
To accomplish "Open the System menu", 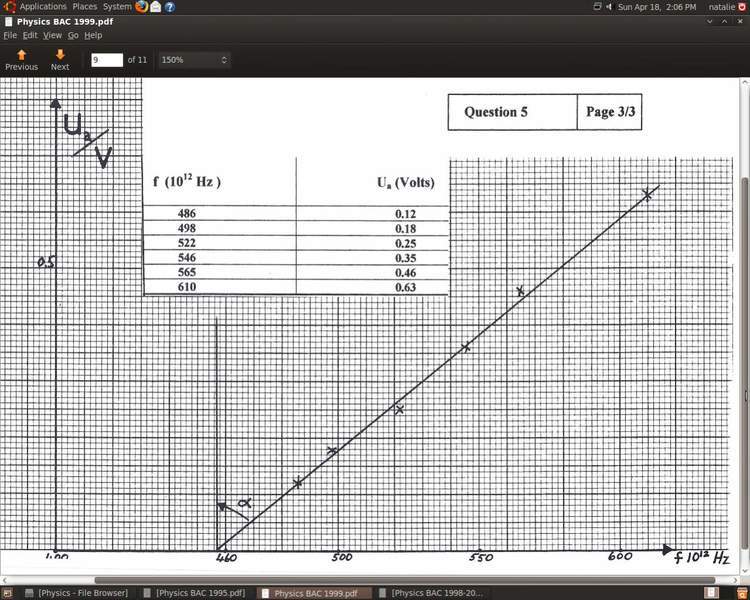I will pos(117,7).
